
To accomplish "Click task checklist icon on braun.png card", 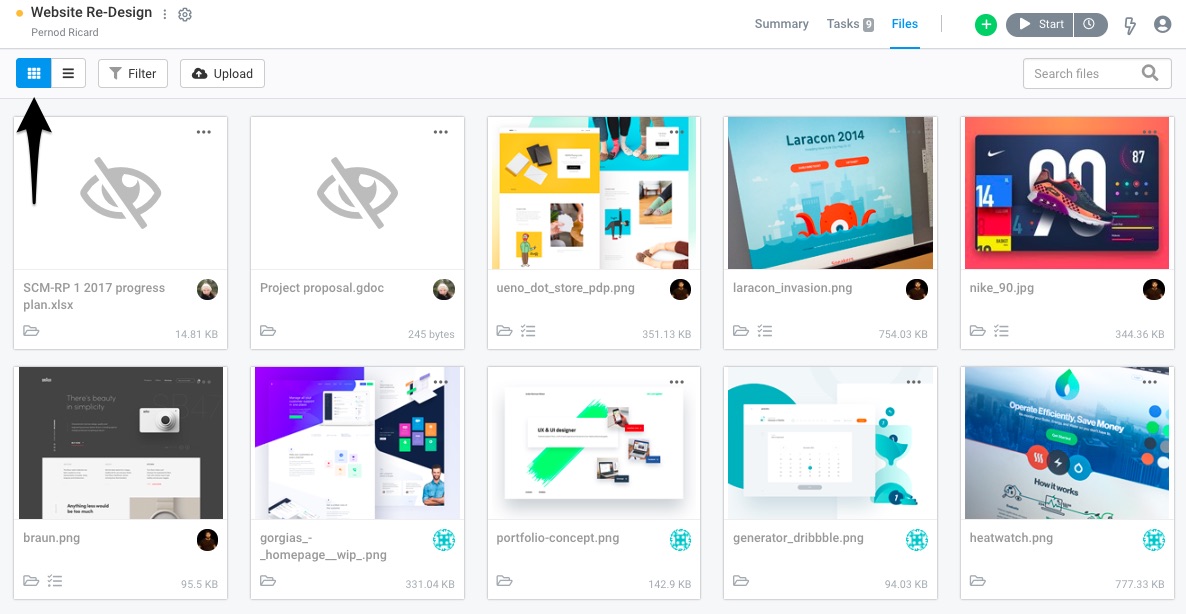I will pyautogui.click(x=54, y=581).
